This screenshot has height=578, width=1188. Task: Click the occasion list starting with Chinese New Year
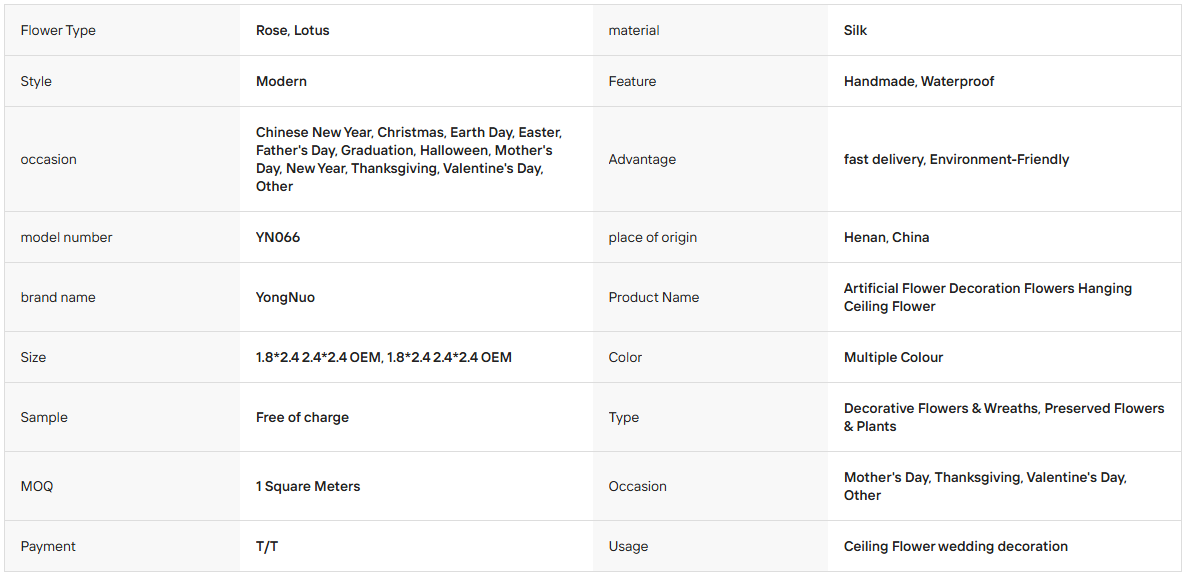point(409,159)
